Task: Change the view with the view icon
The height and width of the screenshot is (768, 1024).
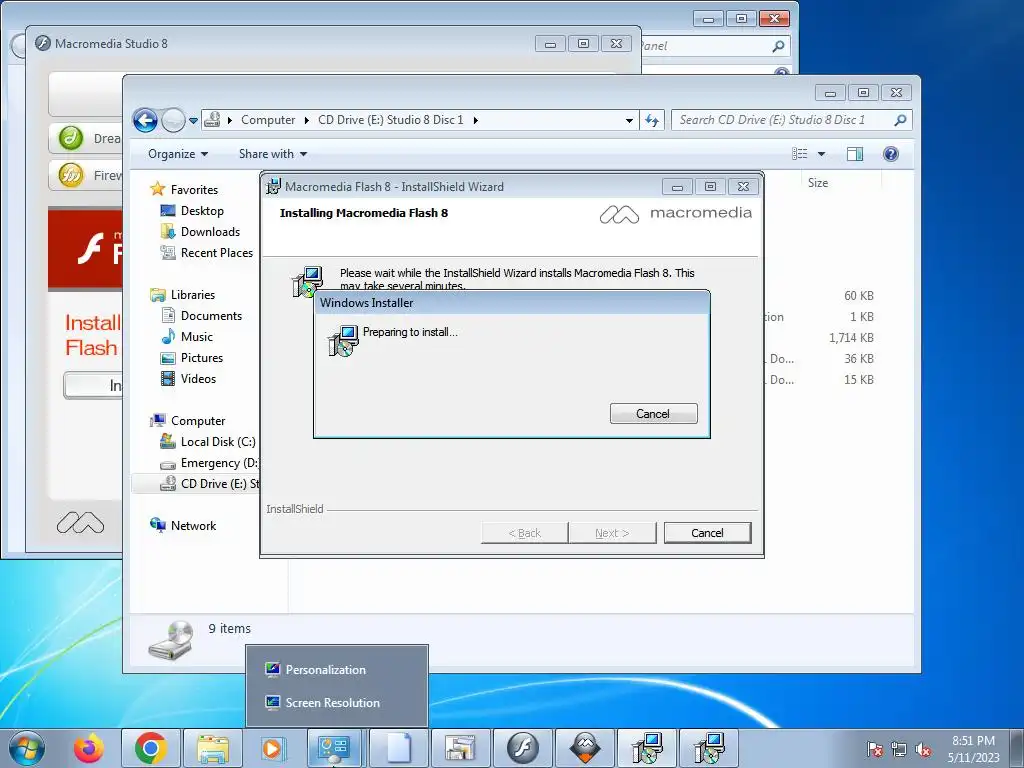Action: click(x=800, y=154)
